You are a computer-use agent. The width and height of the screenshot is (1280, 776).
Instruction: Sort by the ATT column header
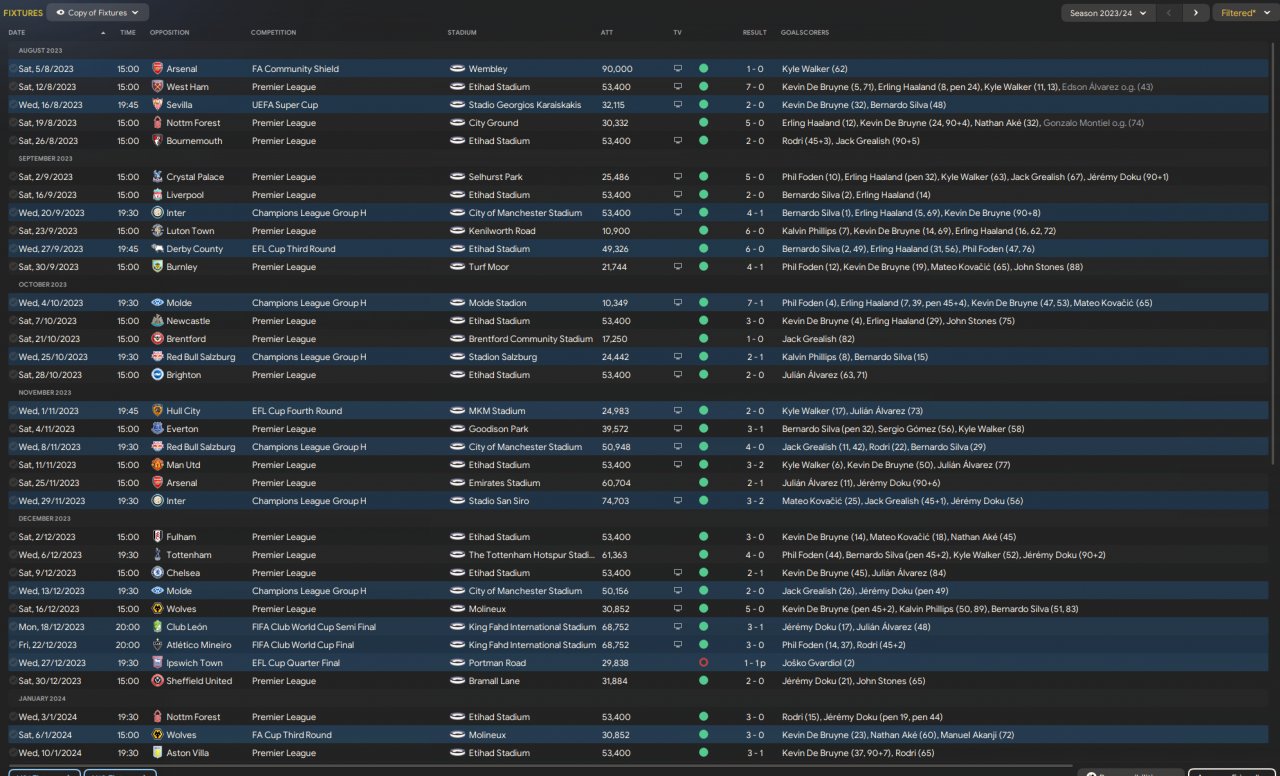click(x=607, y=33)
